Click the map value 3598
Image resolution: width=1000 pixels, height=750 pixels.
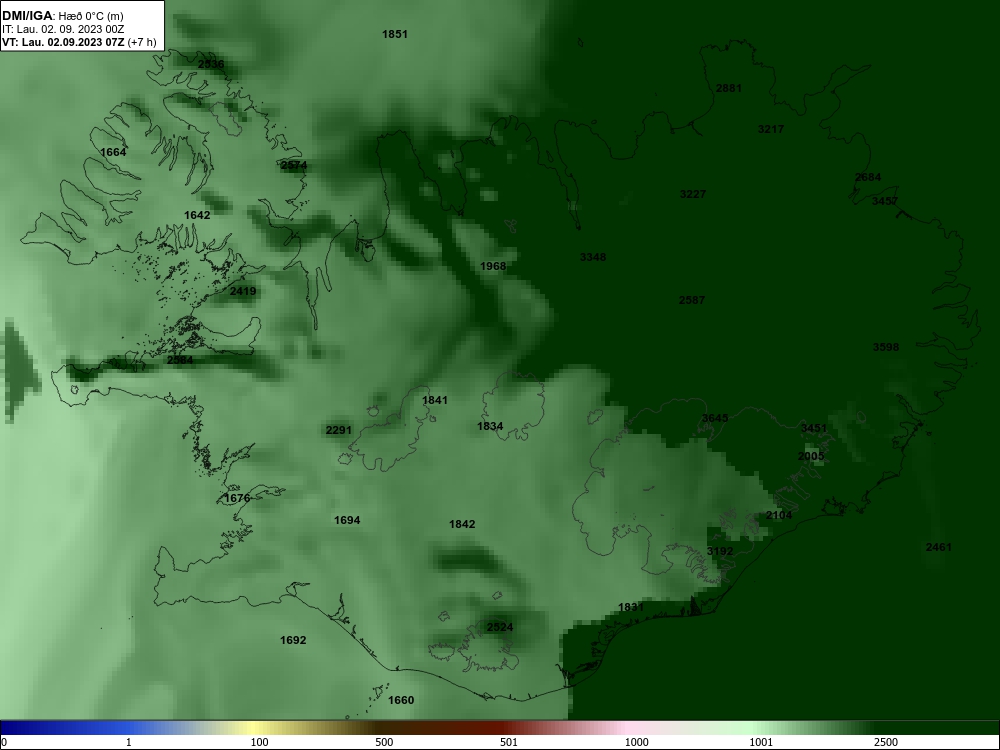pyautogui.click(x=886, y=348)
